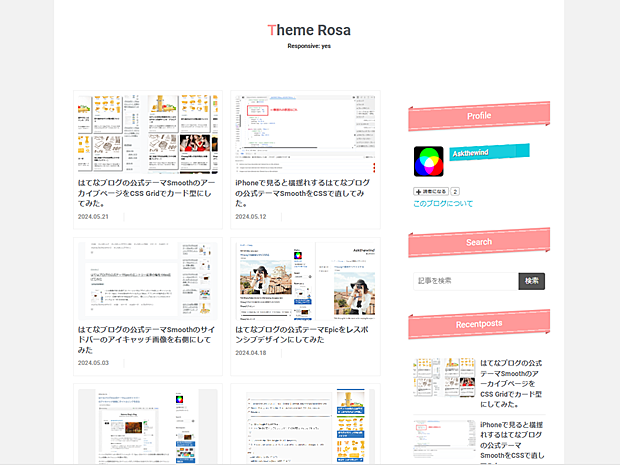Open Recentposts thumbnail for CSS Grid article
620x465 pixels.
click(x=444, y=378)
